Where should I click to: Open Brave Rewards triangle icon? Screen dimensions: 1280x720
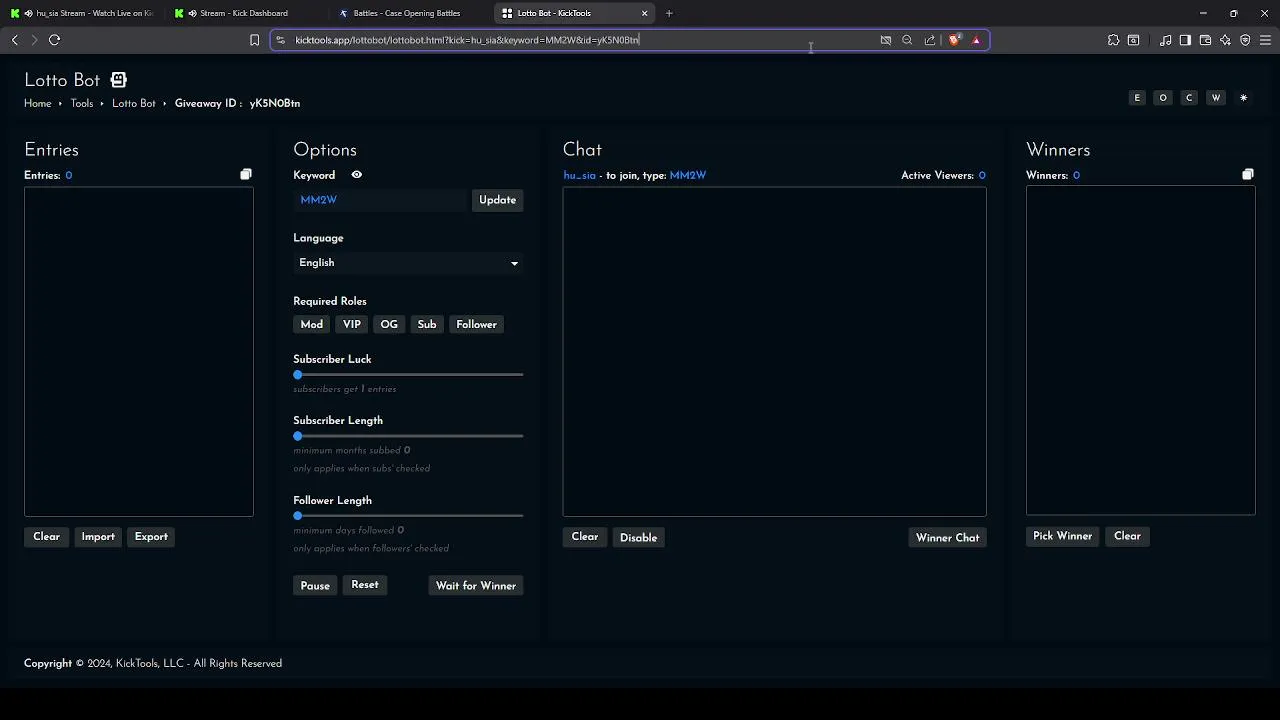tap(976, 40)
